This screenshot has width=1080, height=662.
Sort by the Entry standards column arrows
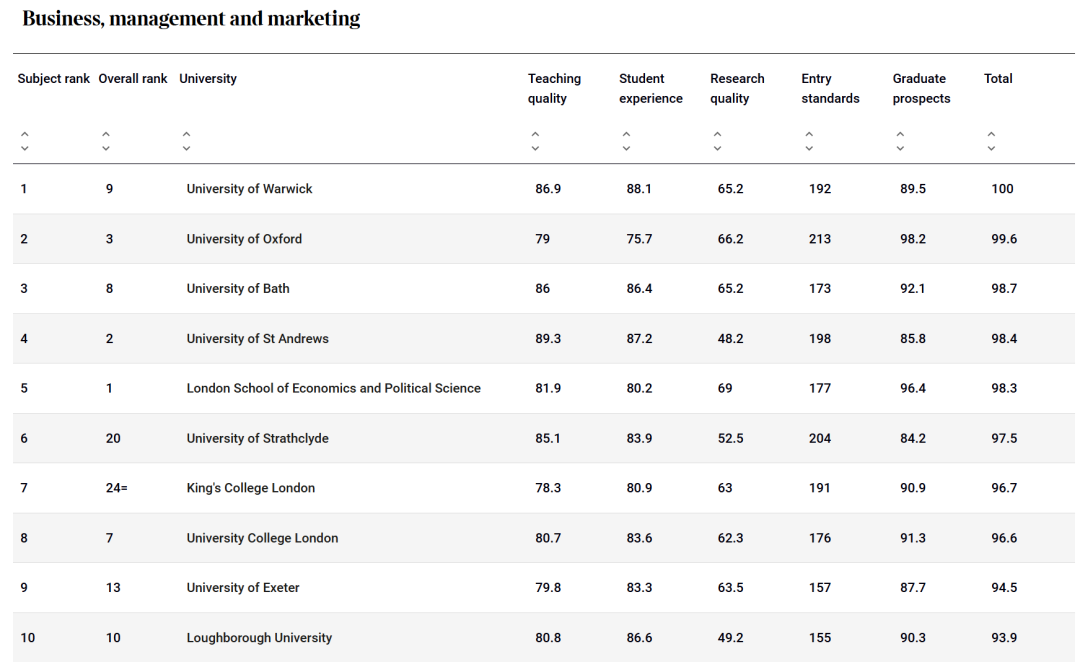coord(809,141)
